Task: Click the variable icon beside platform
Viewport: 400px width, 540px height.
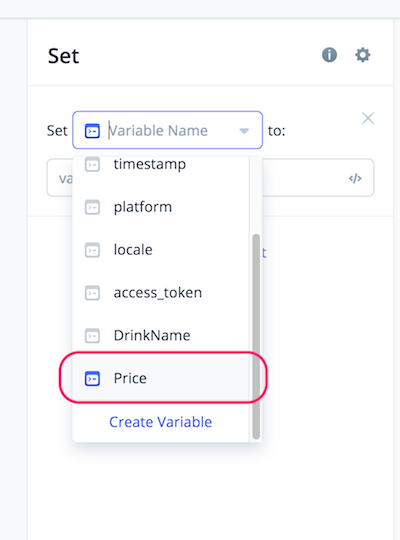Action: pos(92,207)
